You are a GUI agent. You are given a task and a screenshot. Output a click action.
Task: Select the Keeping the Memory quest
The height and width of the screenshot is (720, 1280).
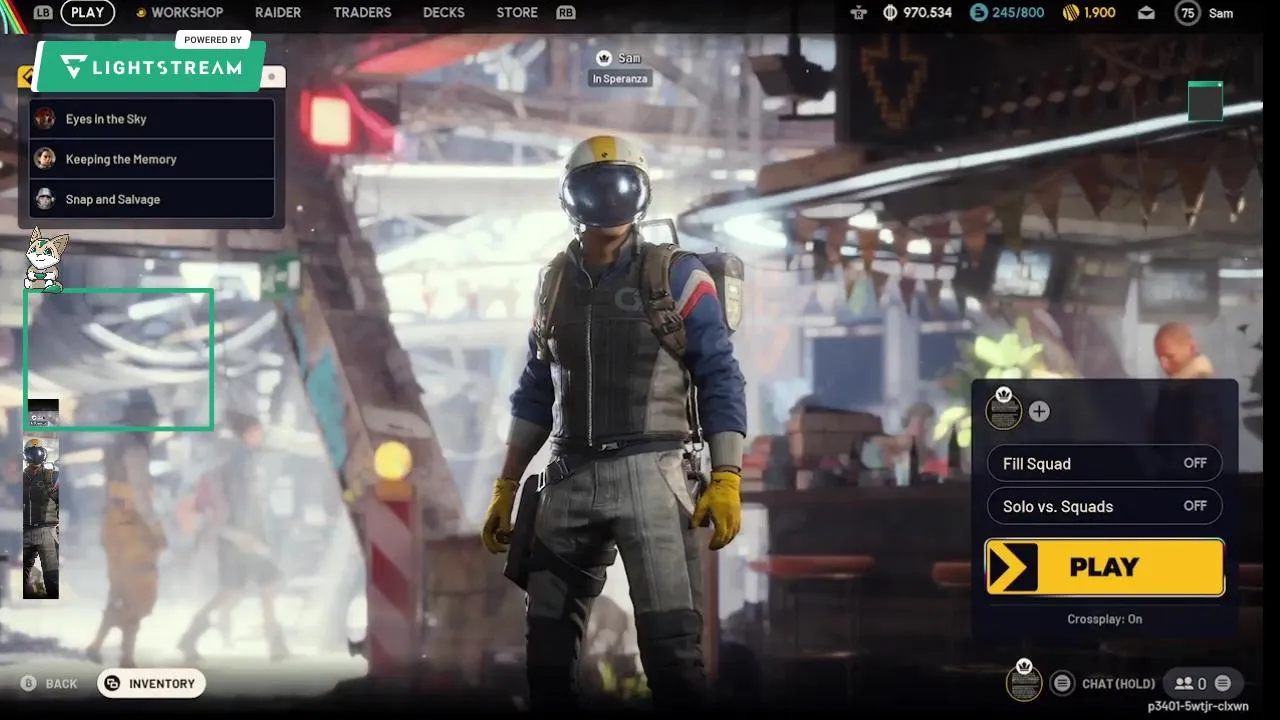(152, 159)
